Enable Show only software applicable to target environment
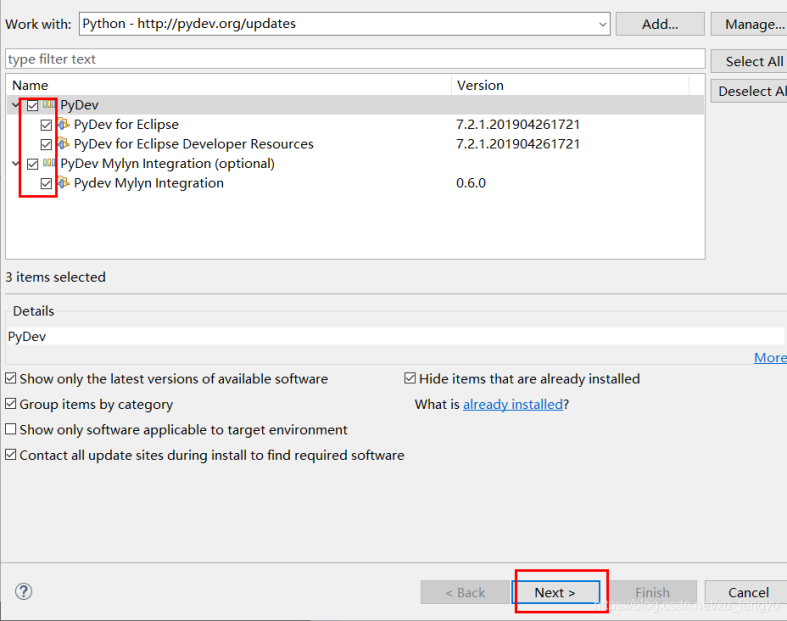 pos(11,429)
